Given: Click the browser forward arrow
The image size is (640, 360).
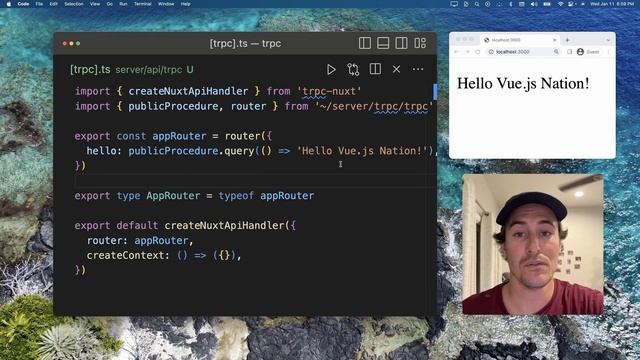Looking at the screenshot, I should click(x=467, y=52).
